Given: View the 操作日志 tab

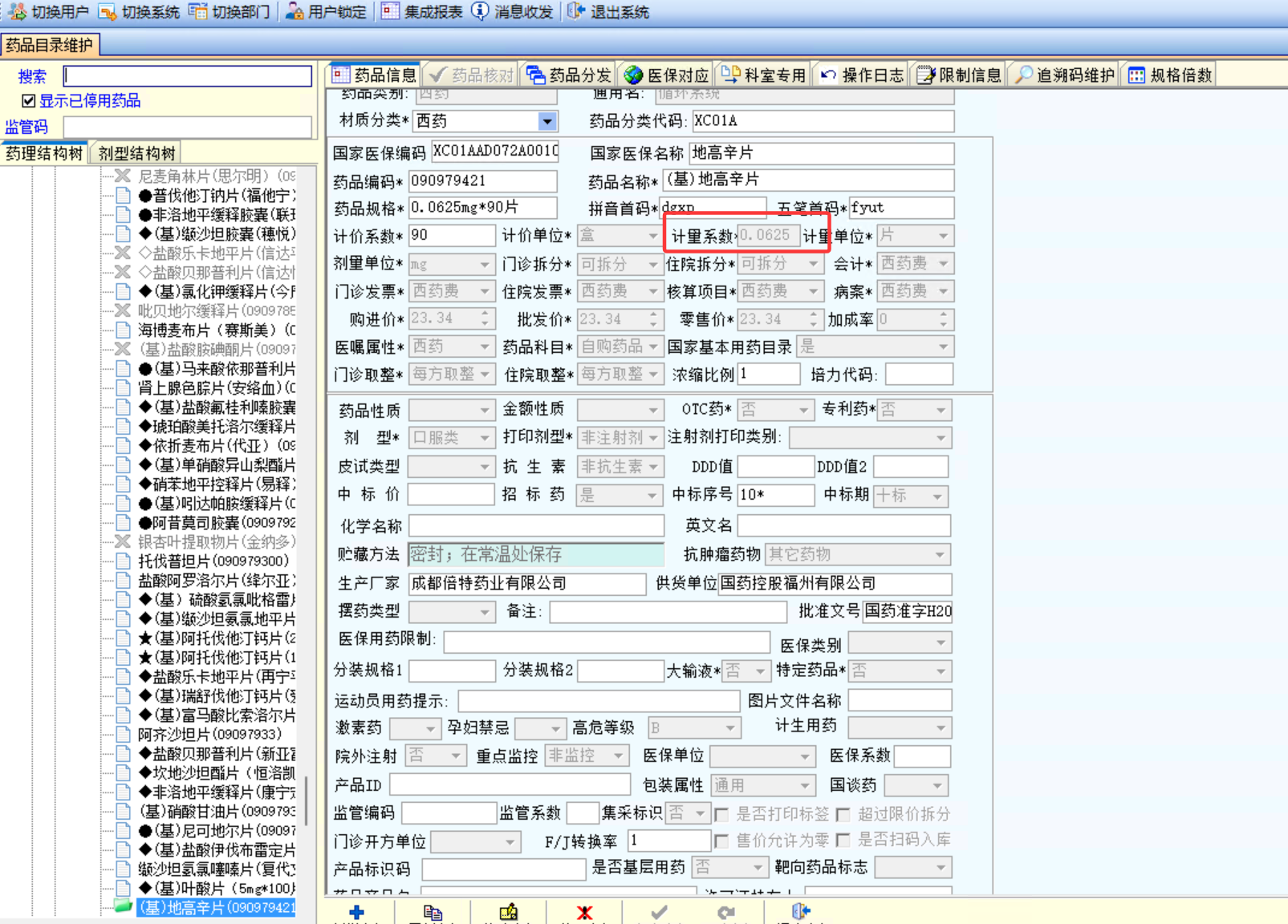Looking at the screenshot, I should 861,75.
